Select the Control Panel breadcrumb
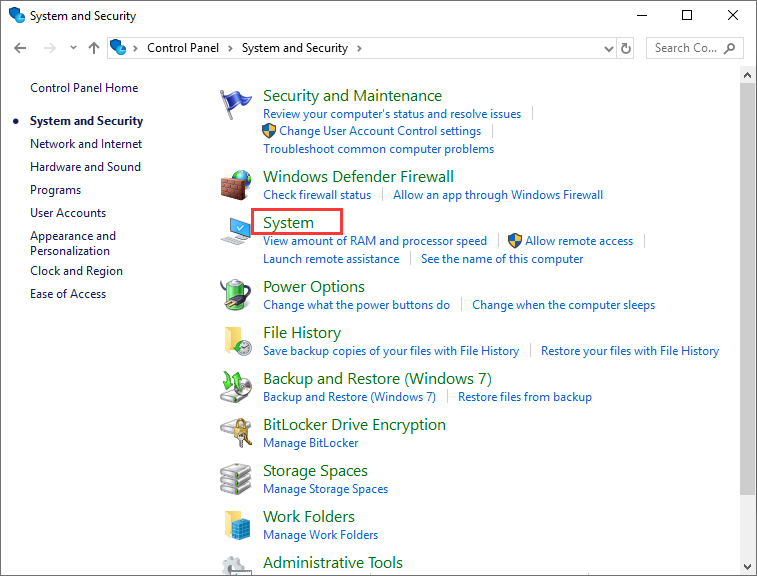757x576 pixels. point(183,48)
